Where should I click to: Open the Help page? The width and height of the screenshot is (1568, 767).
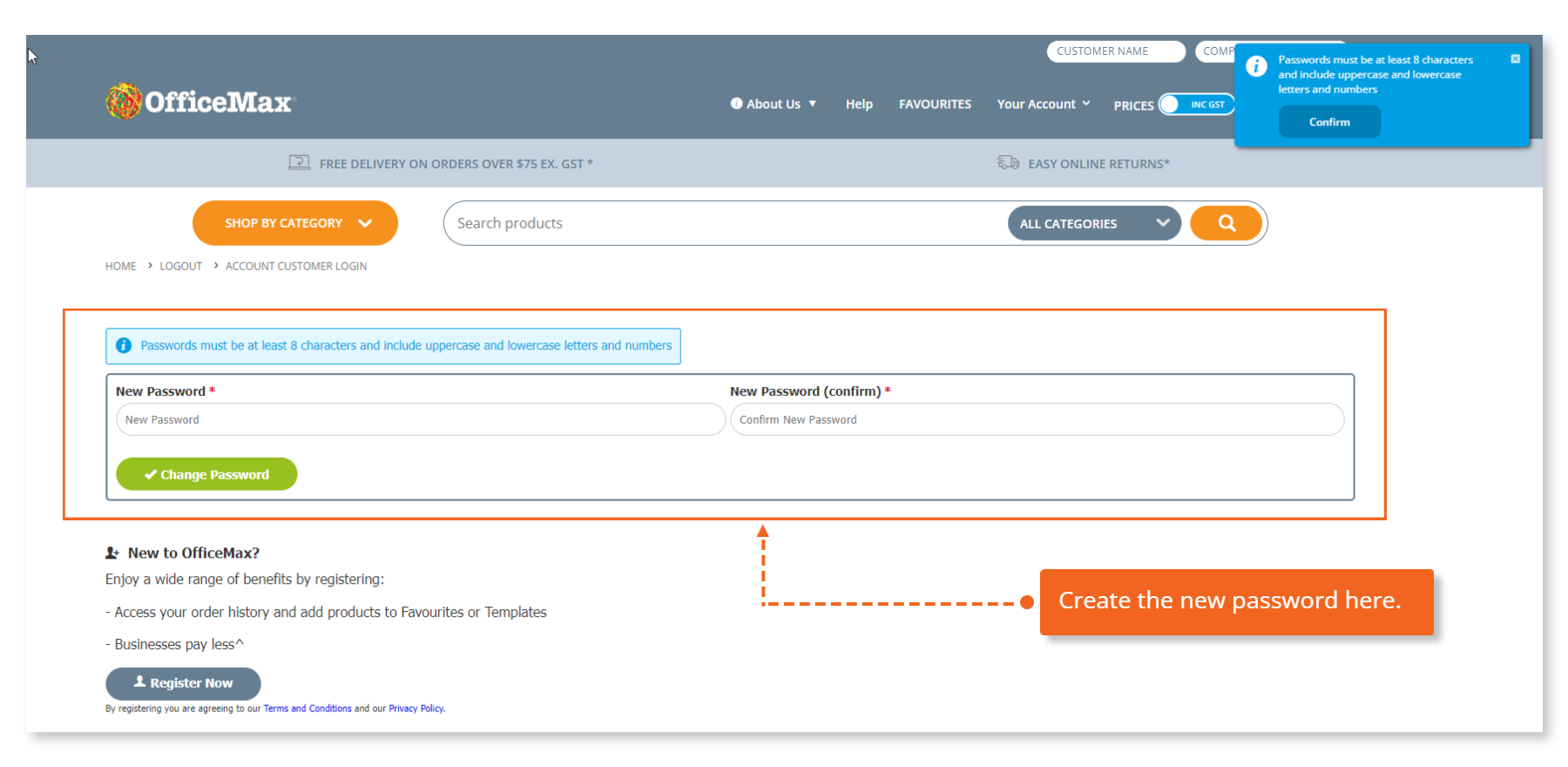tap(859, 104)
